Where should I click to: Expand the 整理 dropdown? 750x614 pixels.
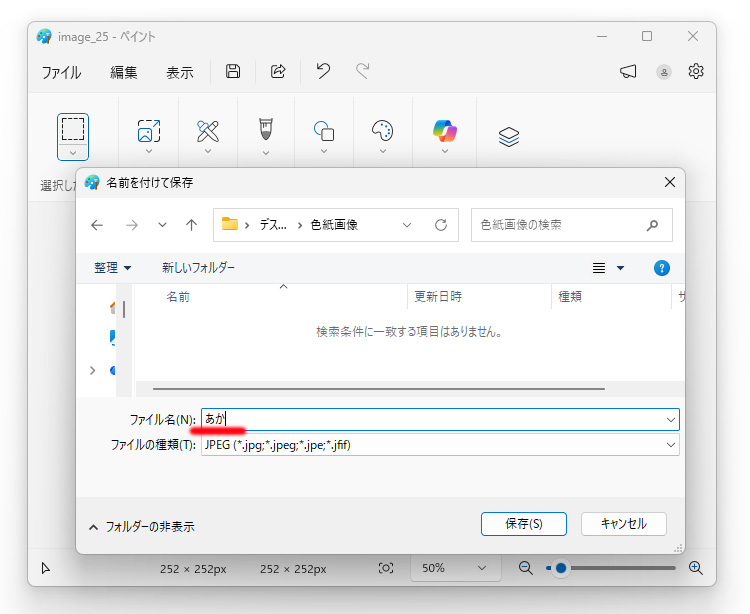(113, 268)
